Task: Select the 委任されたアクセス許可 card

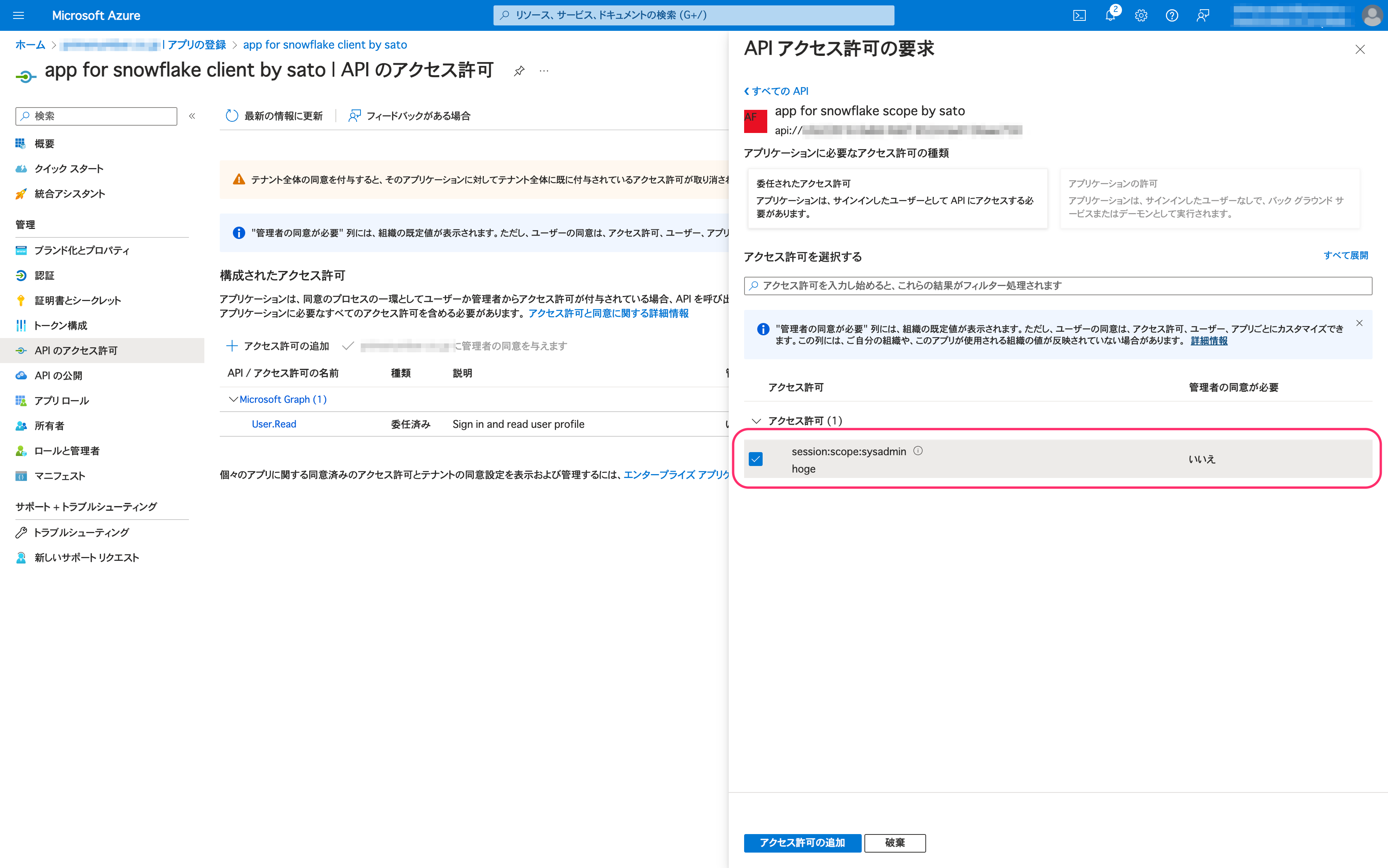Action: 898,198
